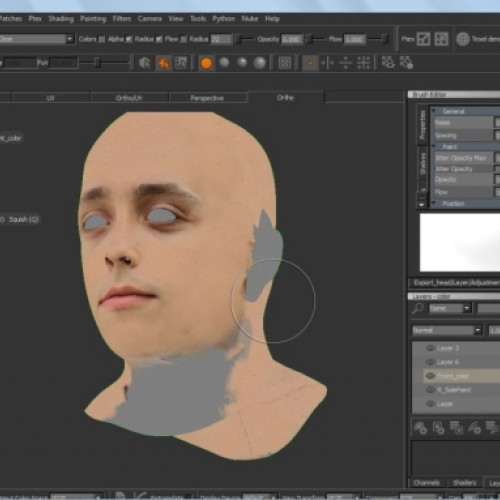Screen dimensions: 500x500
Task: Click the square frame icon after the spheres
Action: [x=285, y=63]
